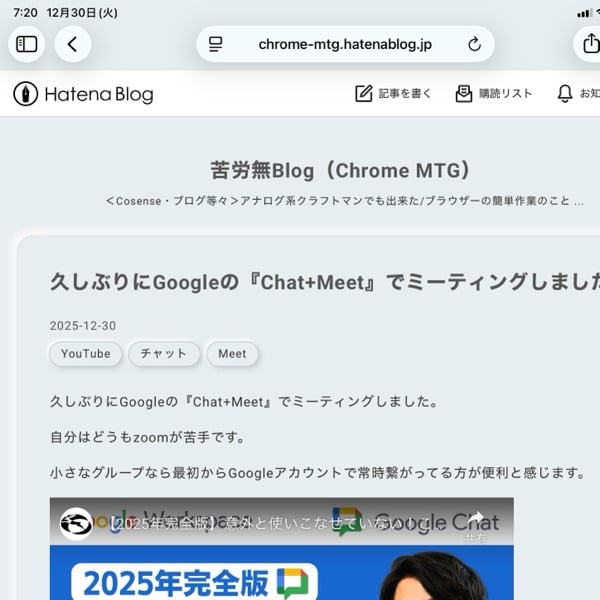Screen dimensions: 600x600
Task: Open blog title 苦労無Blog (Chrome MTG)
Action: click(340, 170)
